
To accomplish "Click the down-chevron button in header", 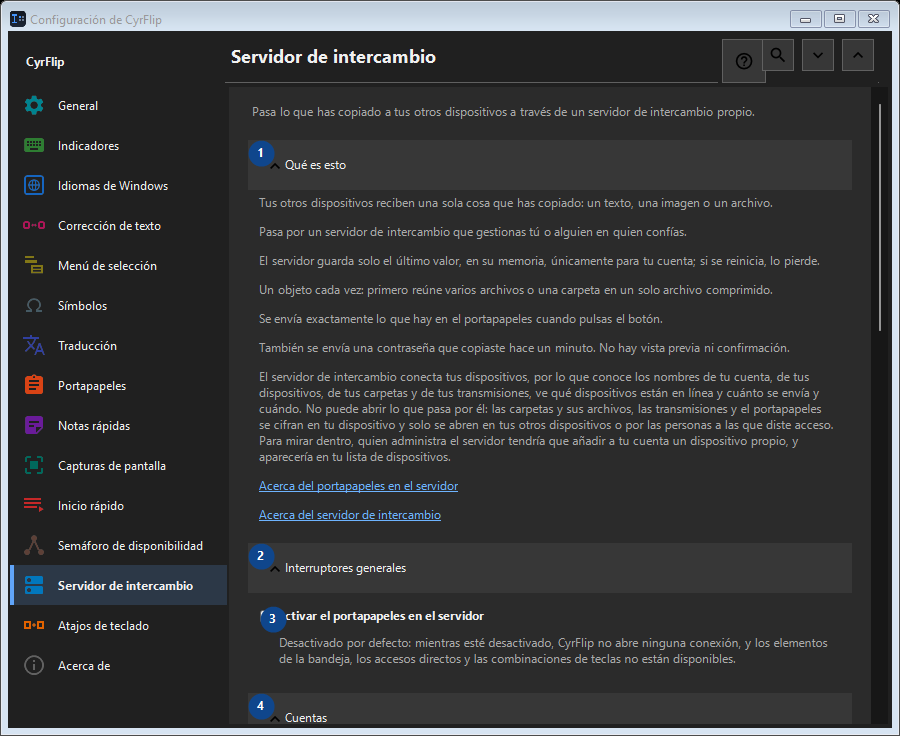I will click(x=818, y=55).
